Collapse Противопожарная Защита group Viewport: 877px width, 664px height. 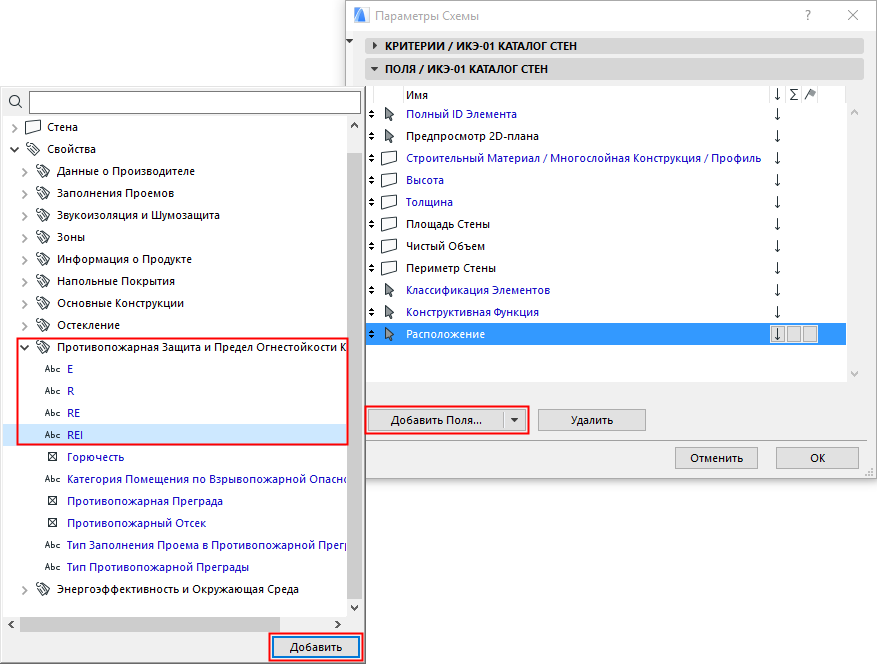(25, 347)
